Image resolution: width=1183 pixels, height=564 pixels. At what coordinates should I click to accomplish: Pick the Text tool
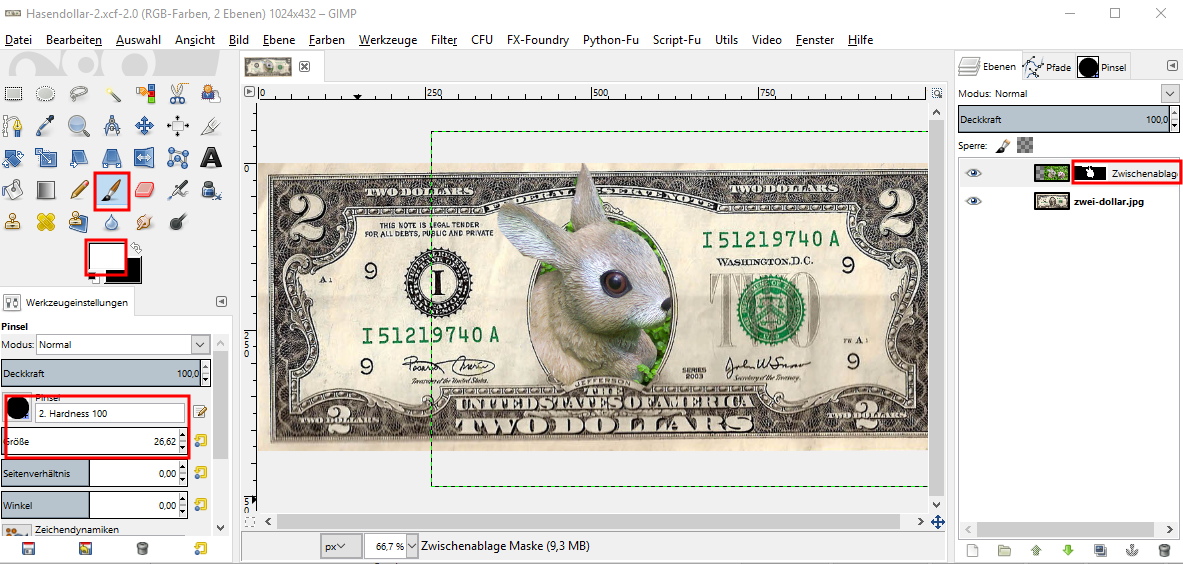(211, 157)
